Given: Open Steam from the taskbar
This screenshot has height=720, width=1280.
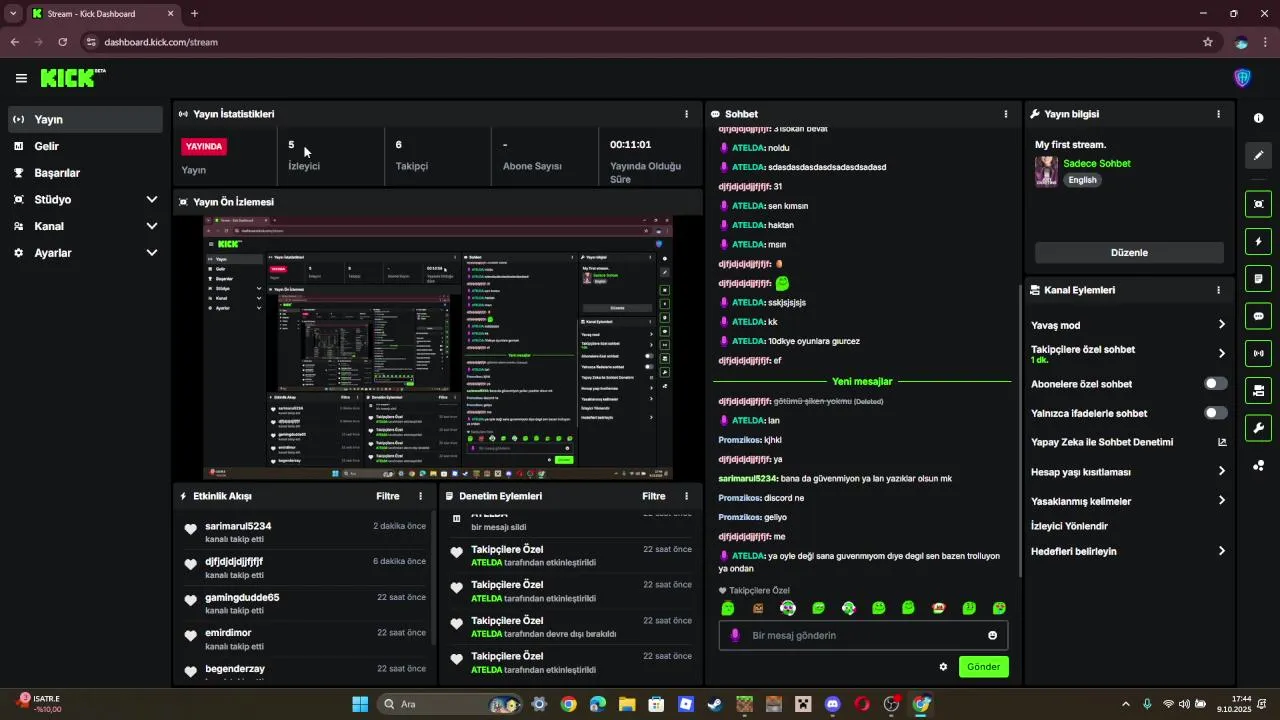Looking at the screenshot, I should click(714, 704).
